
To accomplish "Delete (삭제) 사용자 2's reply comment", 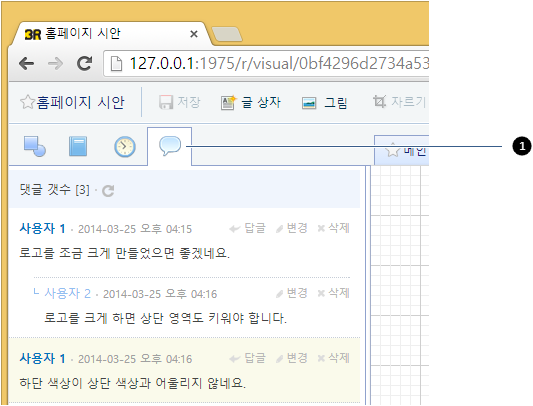I will click(x=333, y=293).
